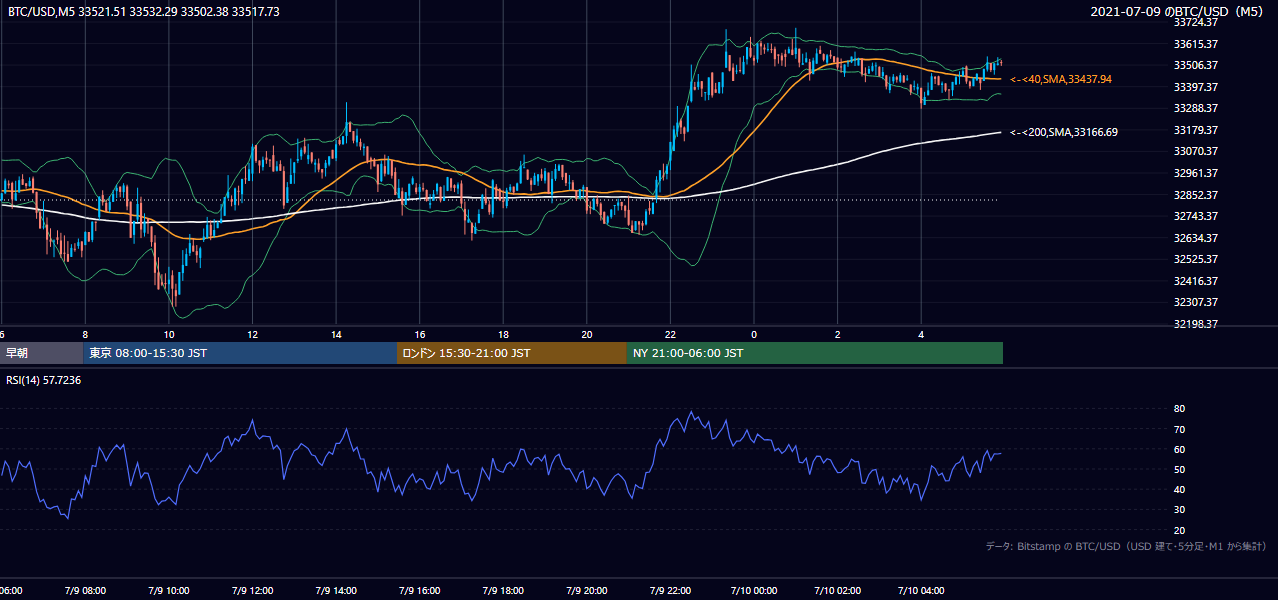Click price axis value 32307.37
Image resolution: width=1278 pixels, height=600 pixels.
[1195, 302]
